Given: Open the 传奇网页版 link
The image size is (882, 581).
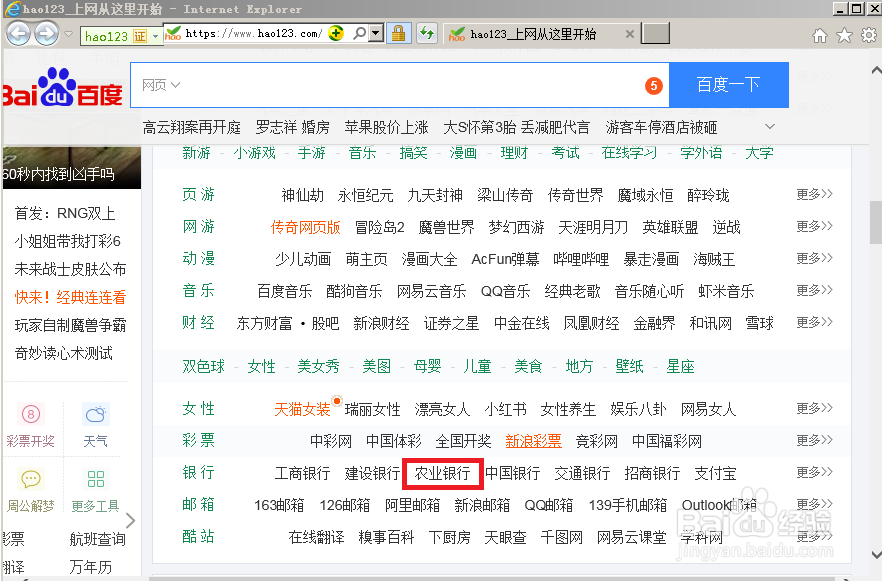Looking at the screenshot, I should [x=305, y=227].
